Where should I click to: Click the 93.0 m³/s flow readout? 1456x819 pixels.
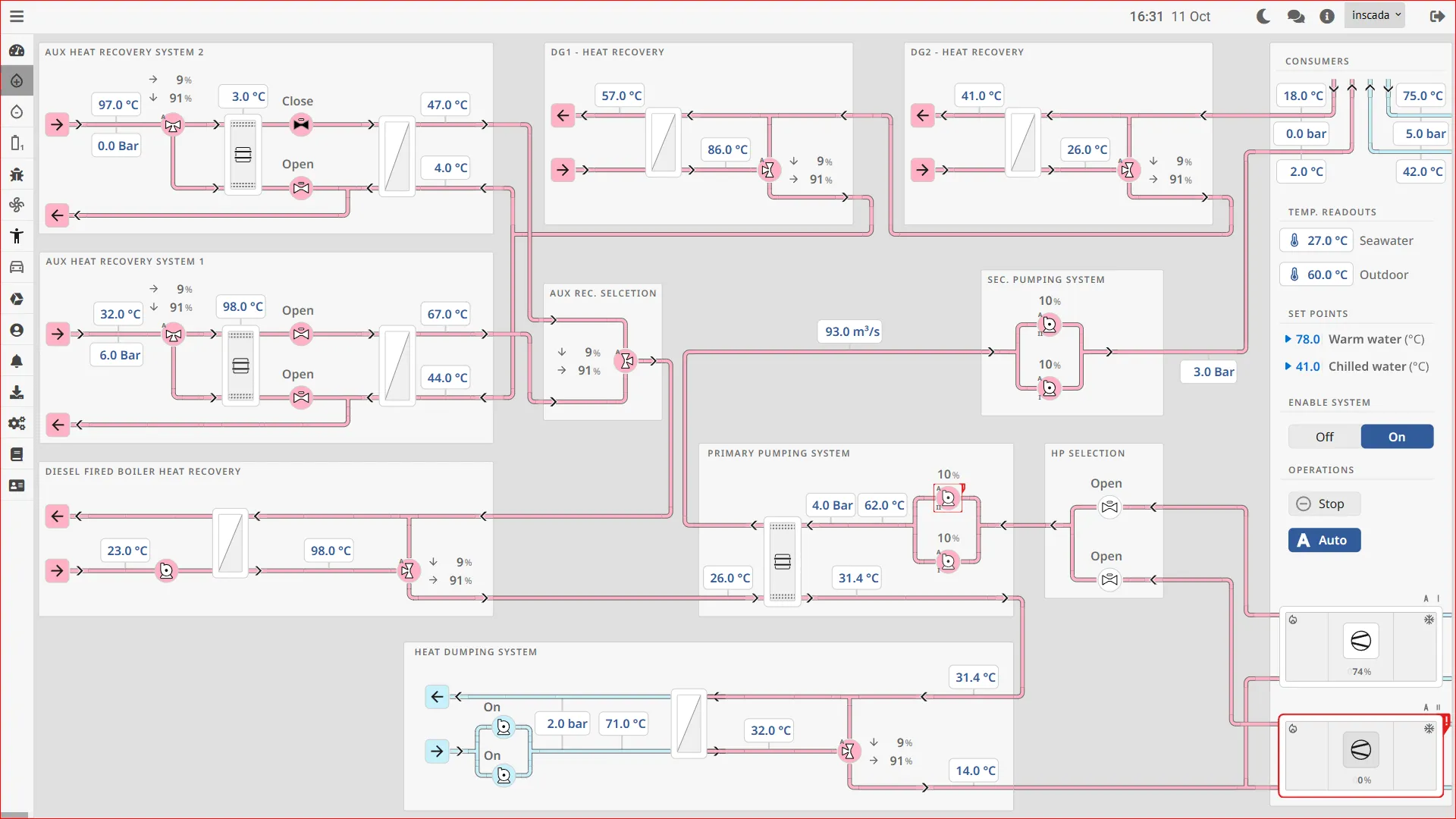pyautogui.click(x=851, y=331)
